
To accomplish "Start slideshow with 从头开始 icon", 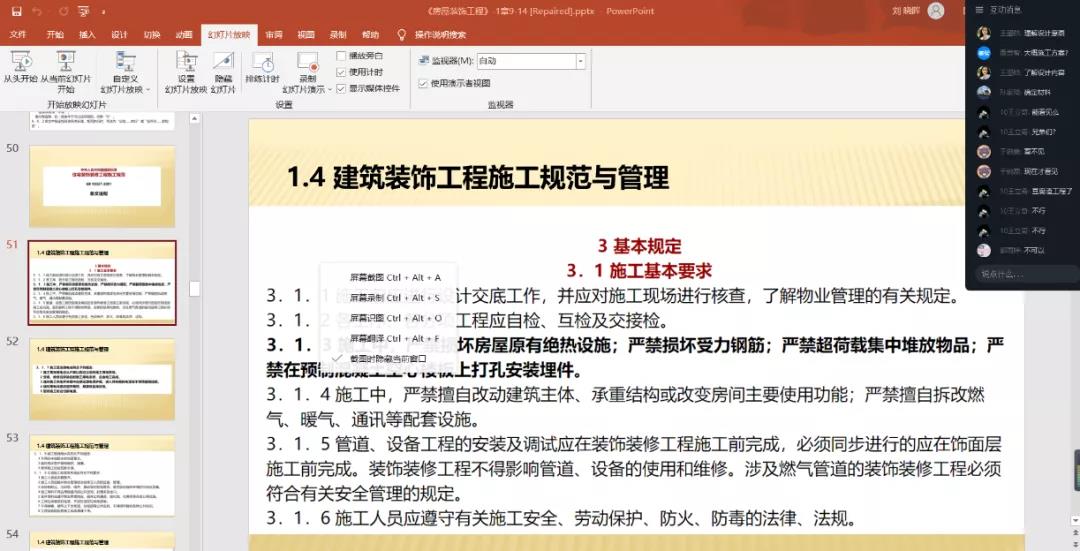I will pos(20,62).
